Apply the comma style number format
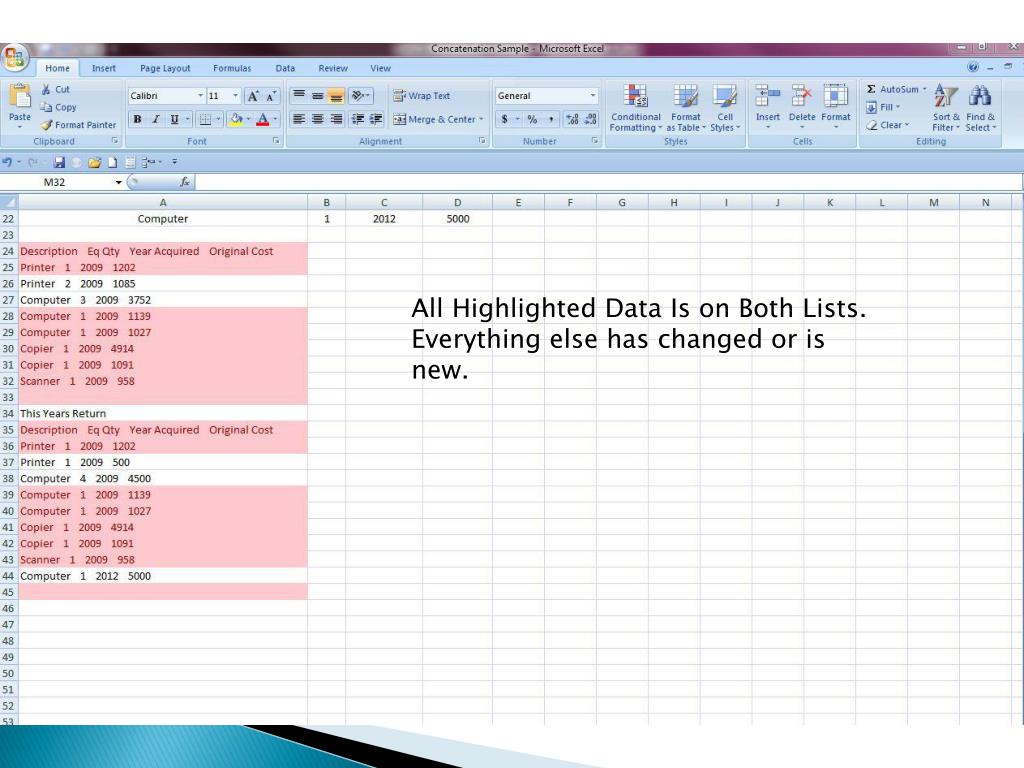 click(x=551, y=120)
